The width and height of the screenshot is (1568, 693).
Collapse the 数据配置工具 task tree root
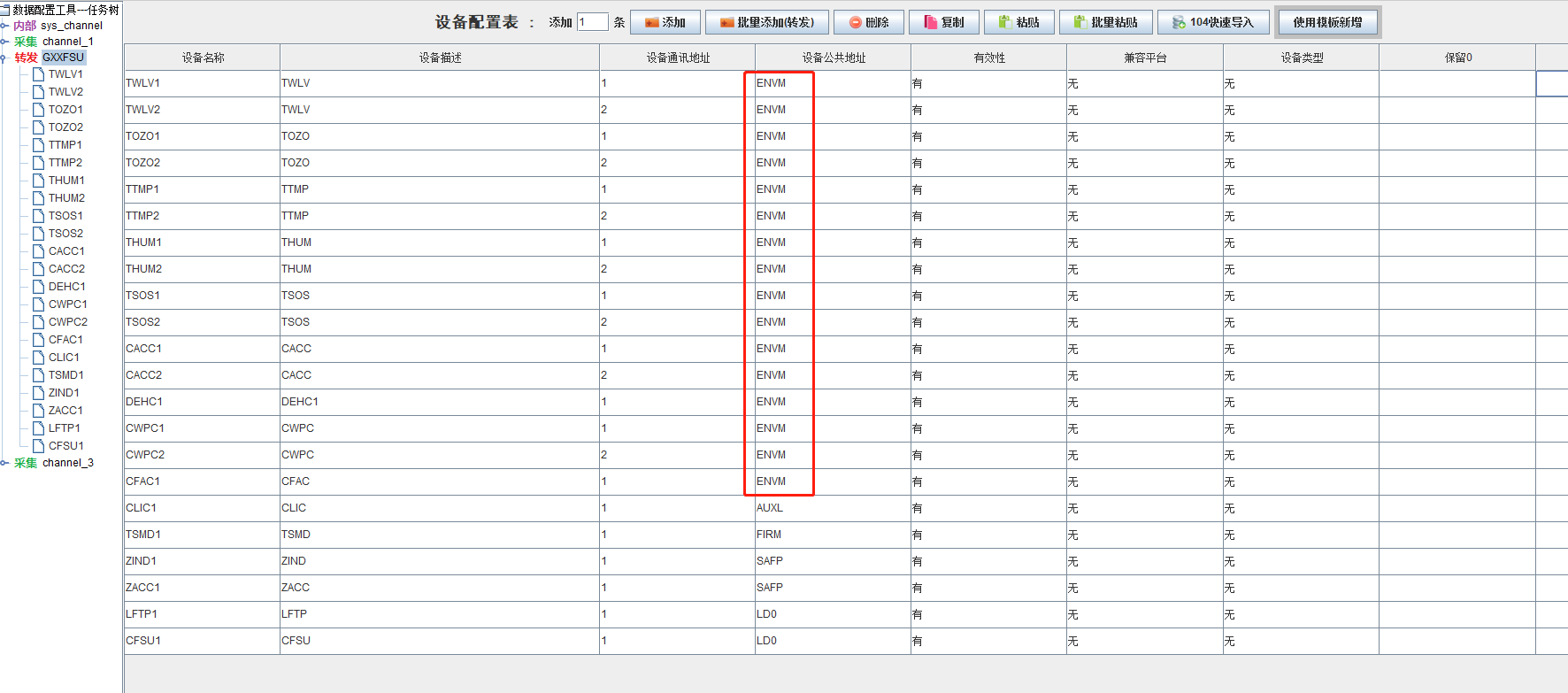(4, 10)
